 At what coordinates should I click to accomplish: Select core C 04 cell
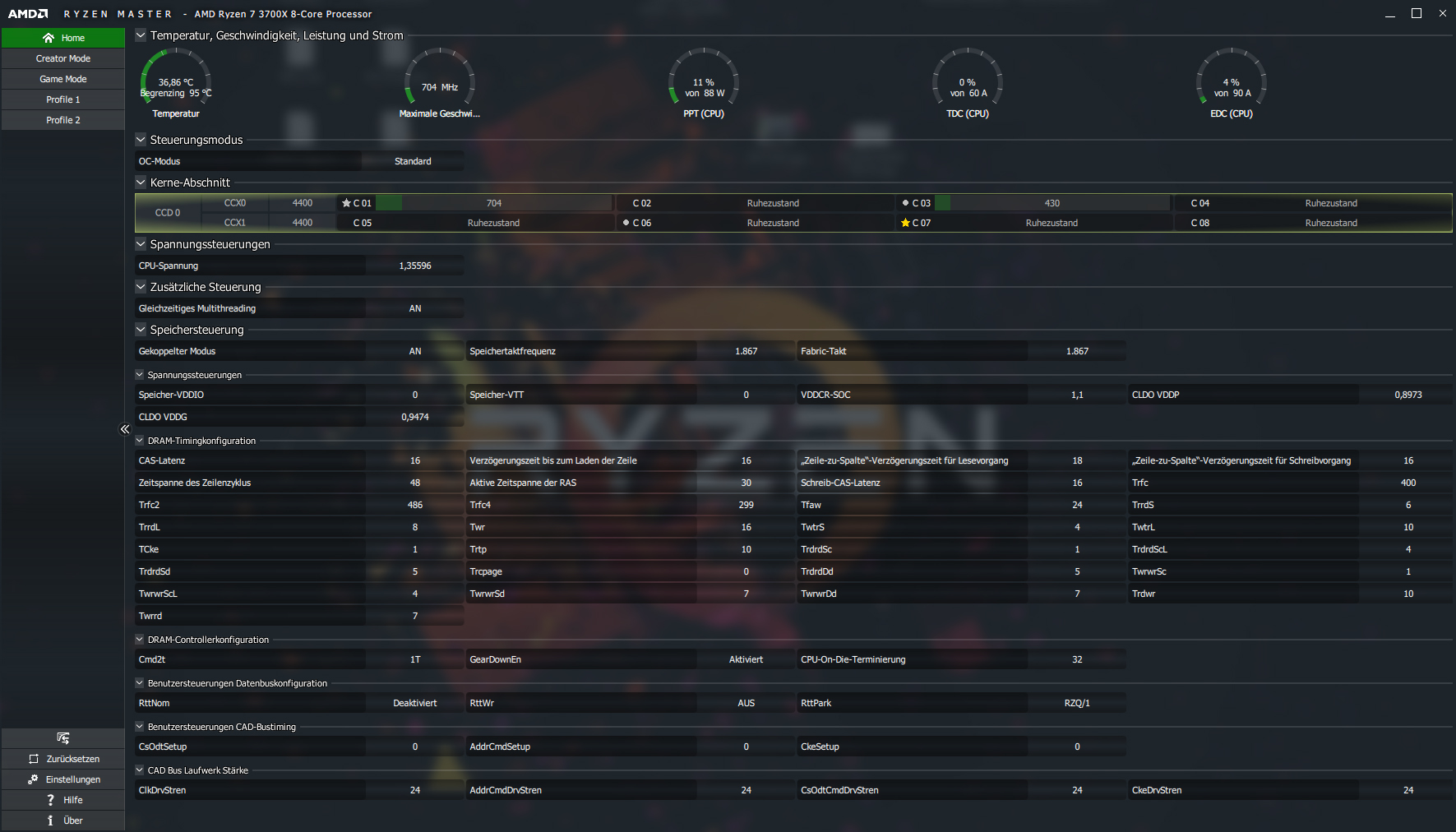1313,203
